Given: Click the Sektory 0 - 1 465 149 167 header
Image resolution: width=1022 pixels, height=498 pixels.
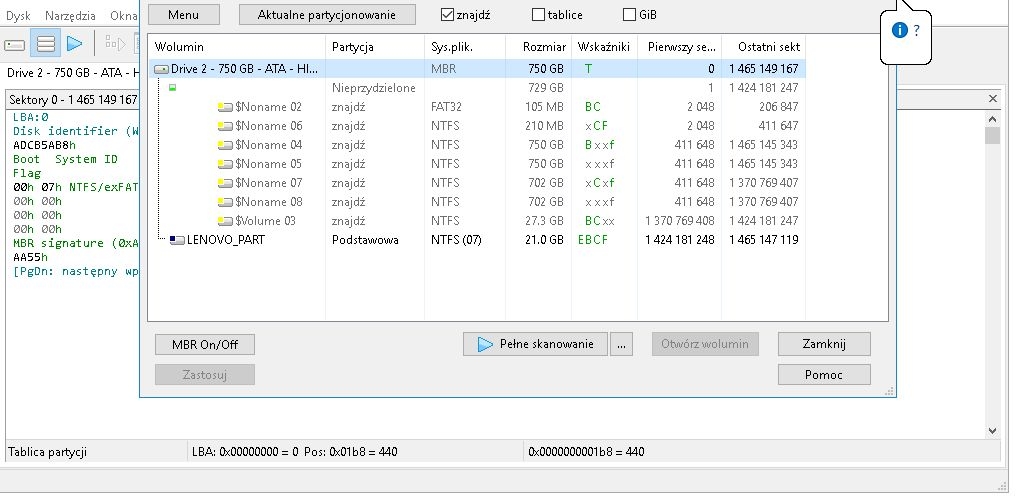Looking at the screenshot, I should click(73, 100).
